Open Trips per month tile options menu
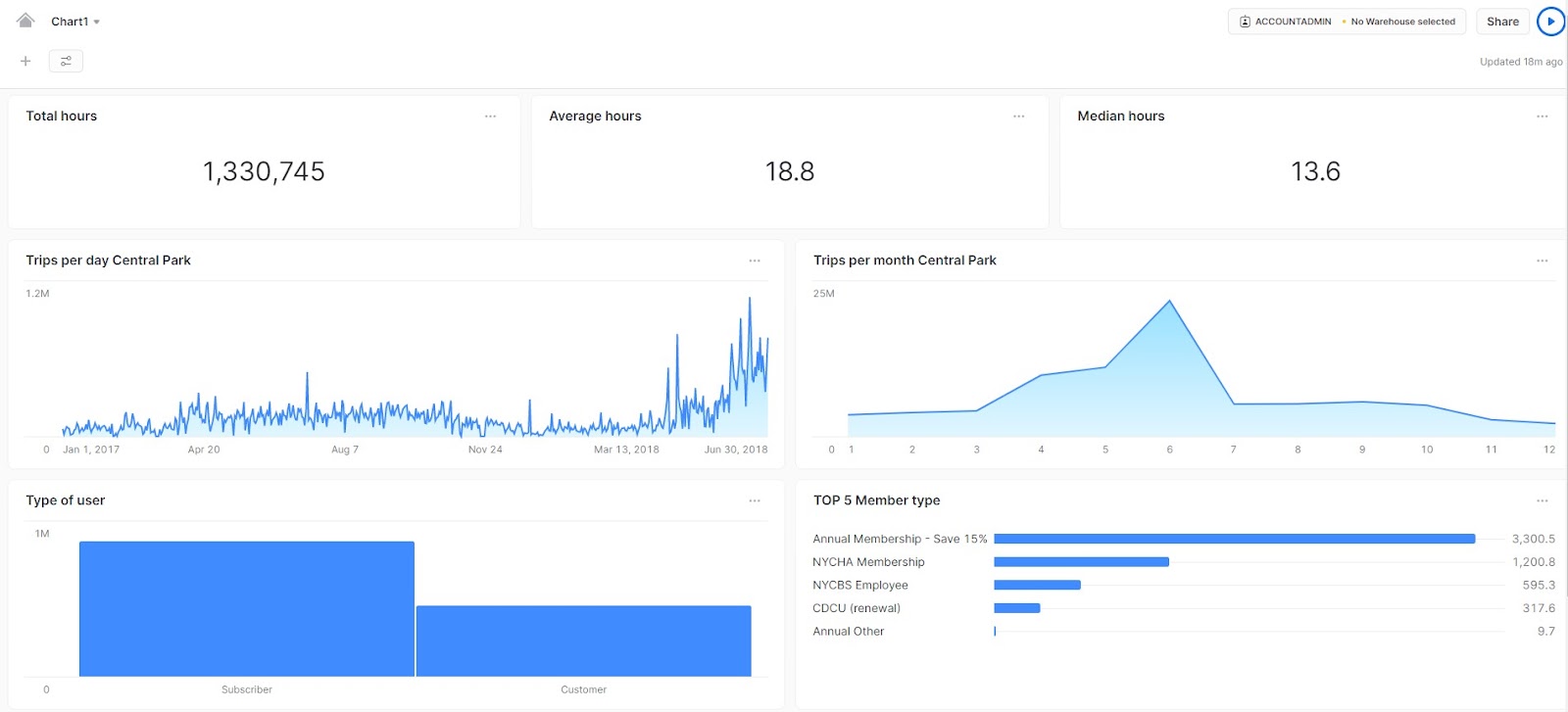1568x712 pixels. coord(1542,261)
